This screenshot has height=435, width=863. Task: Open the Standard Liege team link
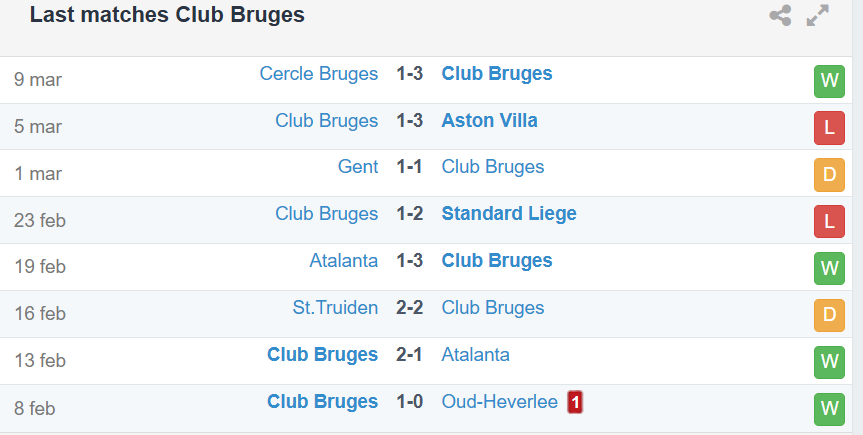(509, 214)
